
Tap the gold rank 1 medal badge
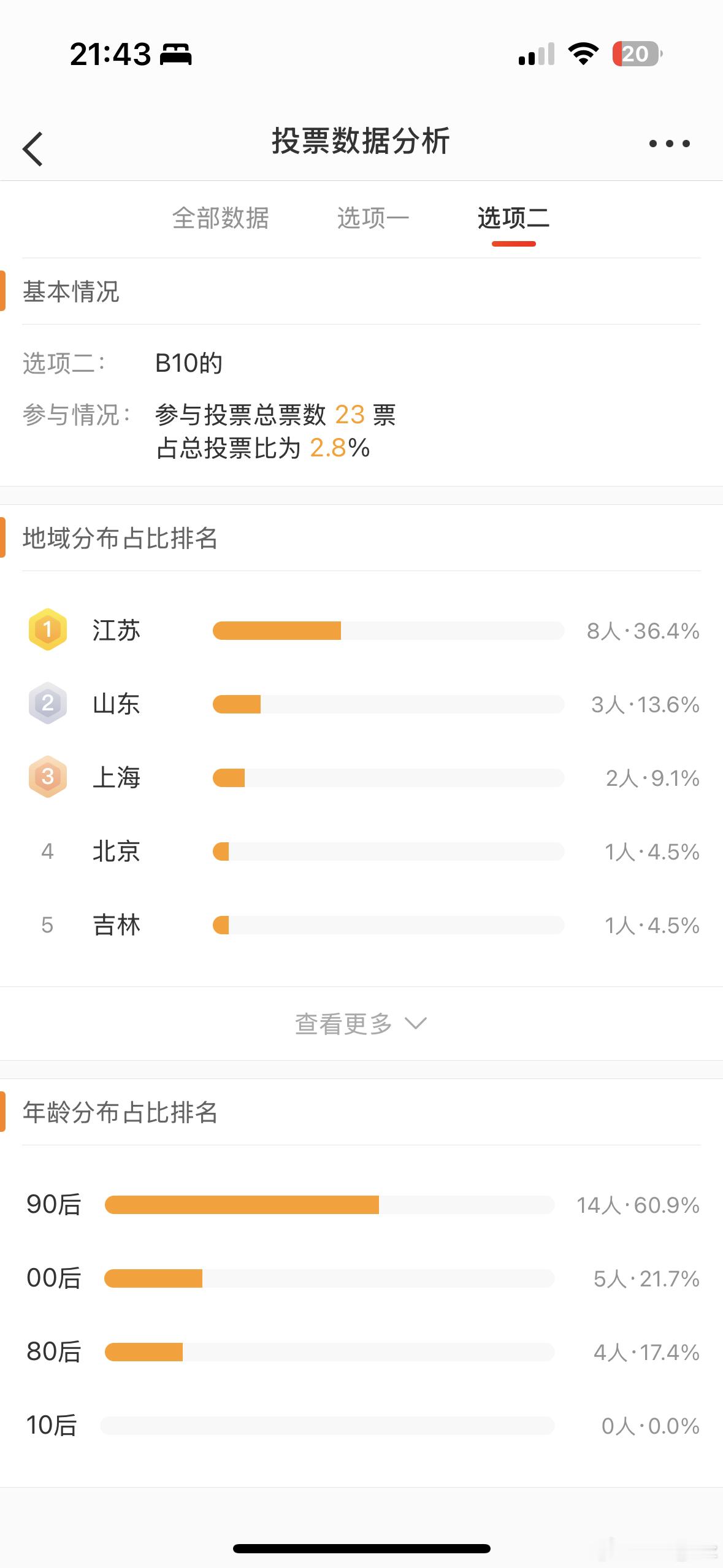[x=48, y=629]
